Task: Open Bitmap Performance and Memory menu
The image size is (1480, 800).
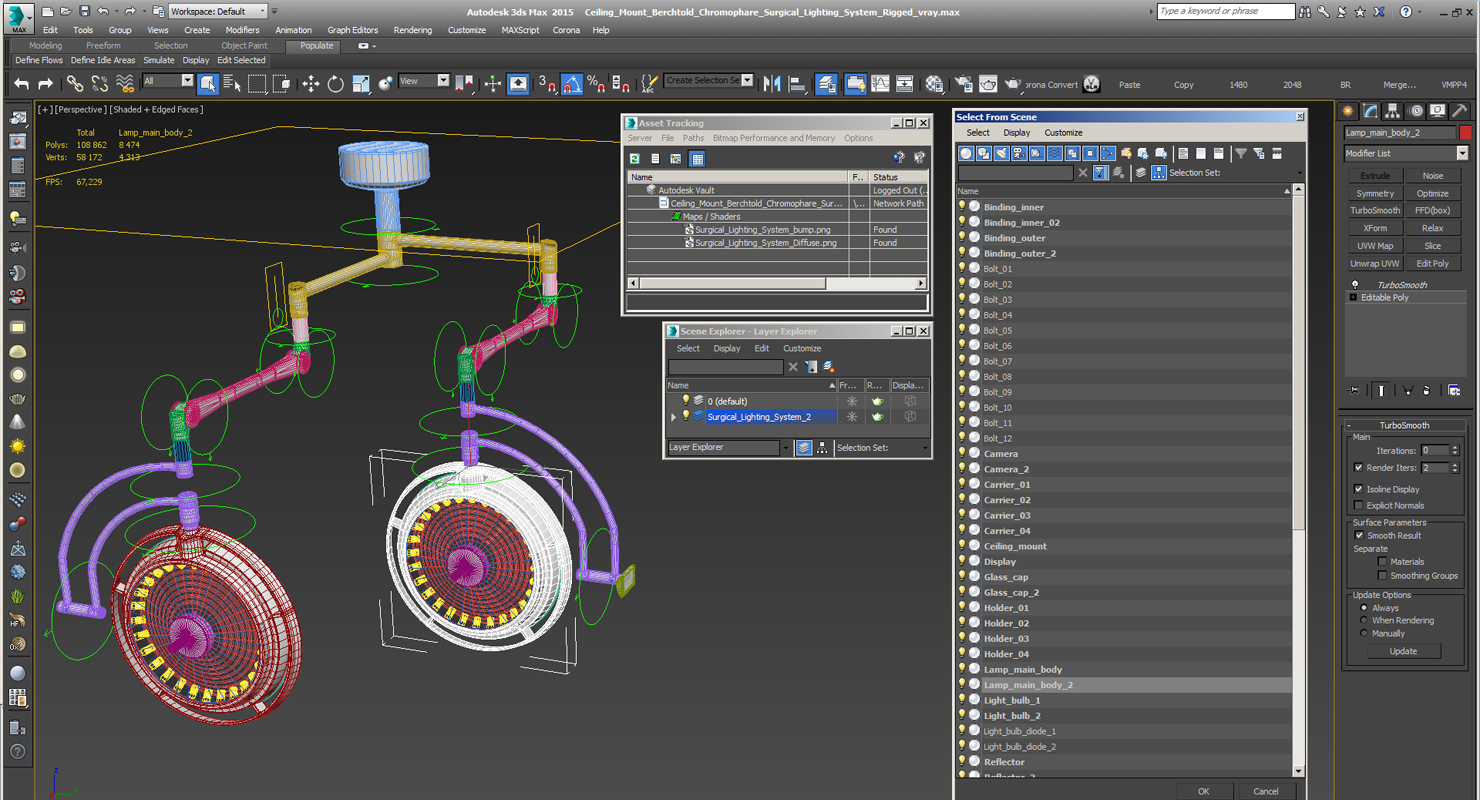Action: (773, 138)
